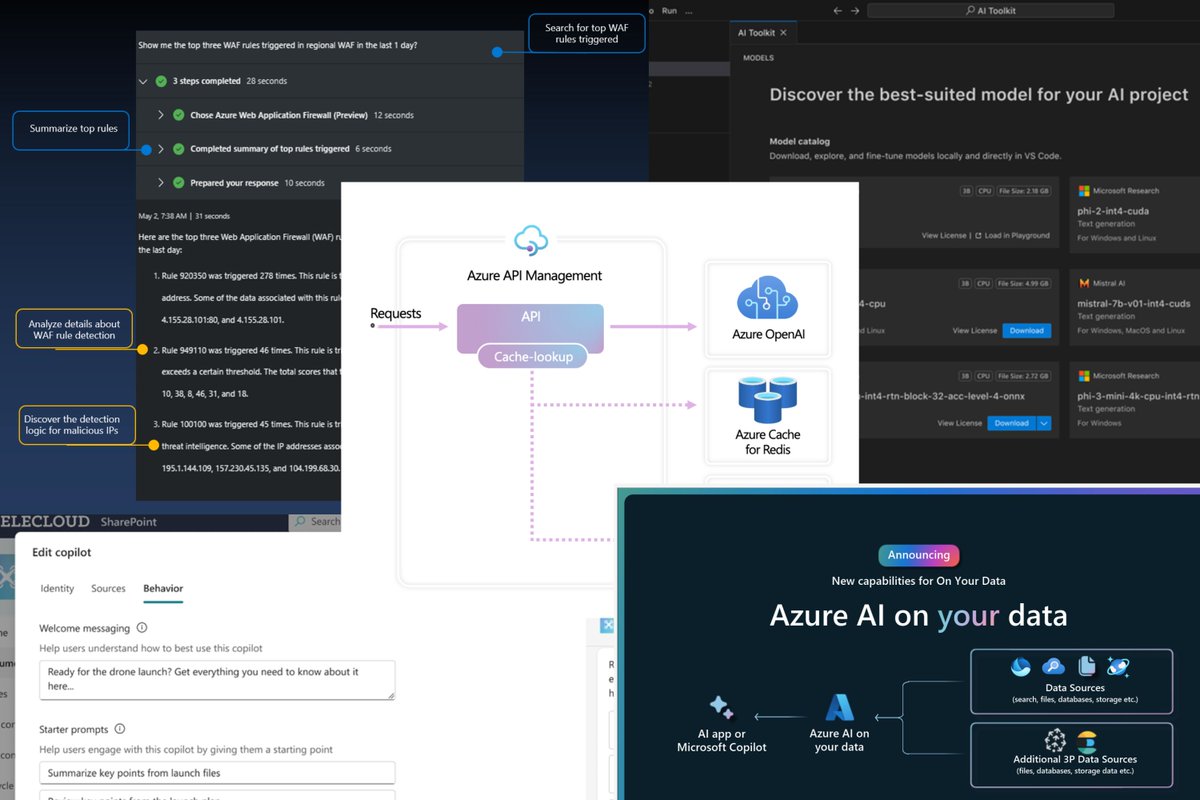
Task: Click the Azure API Management cloud icon
Action: click(531, 242)
